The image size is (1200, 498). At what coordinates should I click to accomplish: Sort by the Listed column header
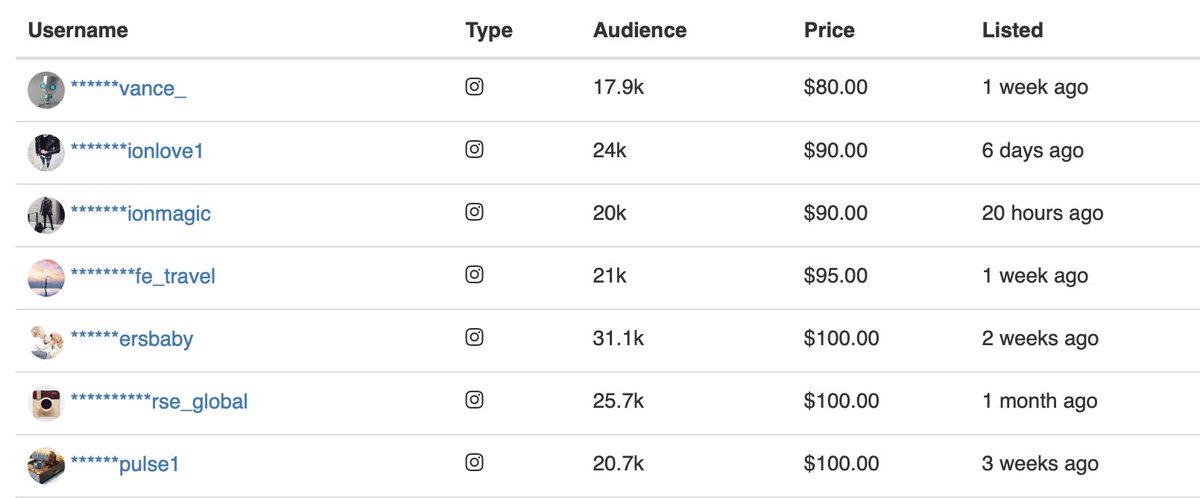click(x=1012, y=30)
